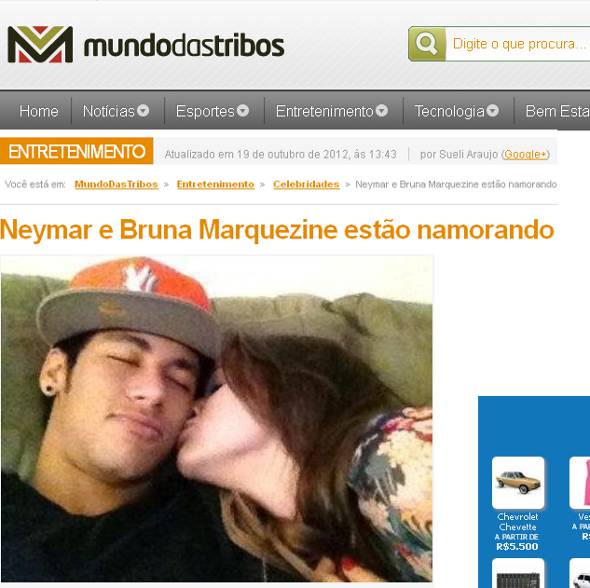This screenshot has width=590, height=588.
Task: Open the Bem Estar menu item
Action: (558, 111)
